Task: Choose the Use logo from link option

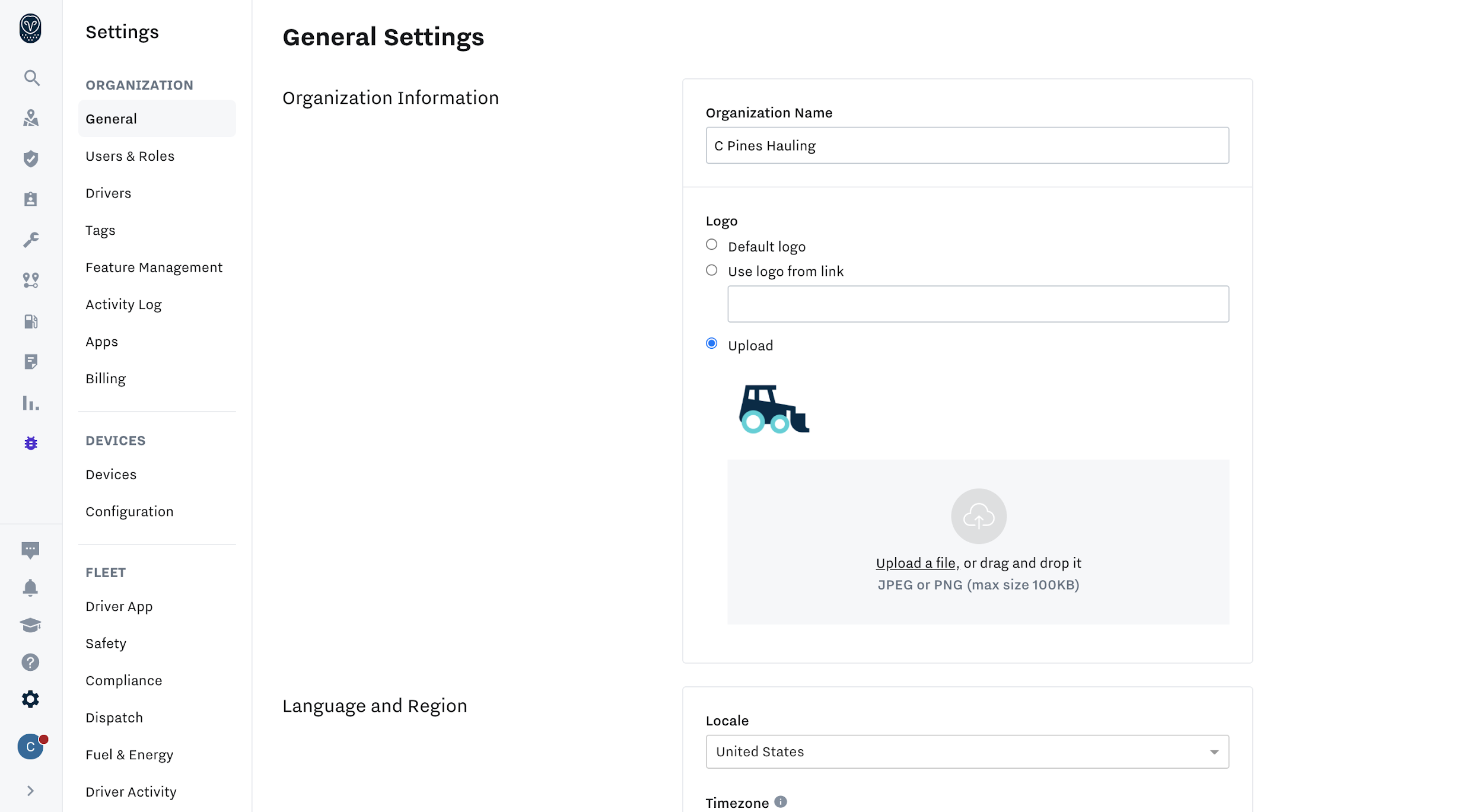Action: point(711,270)
